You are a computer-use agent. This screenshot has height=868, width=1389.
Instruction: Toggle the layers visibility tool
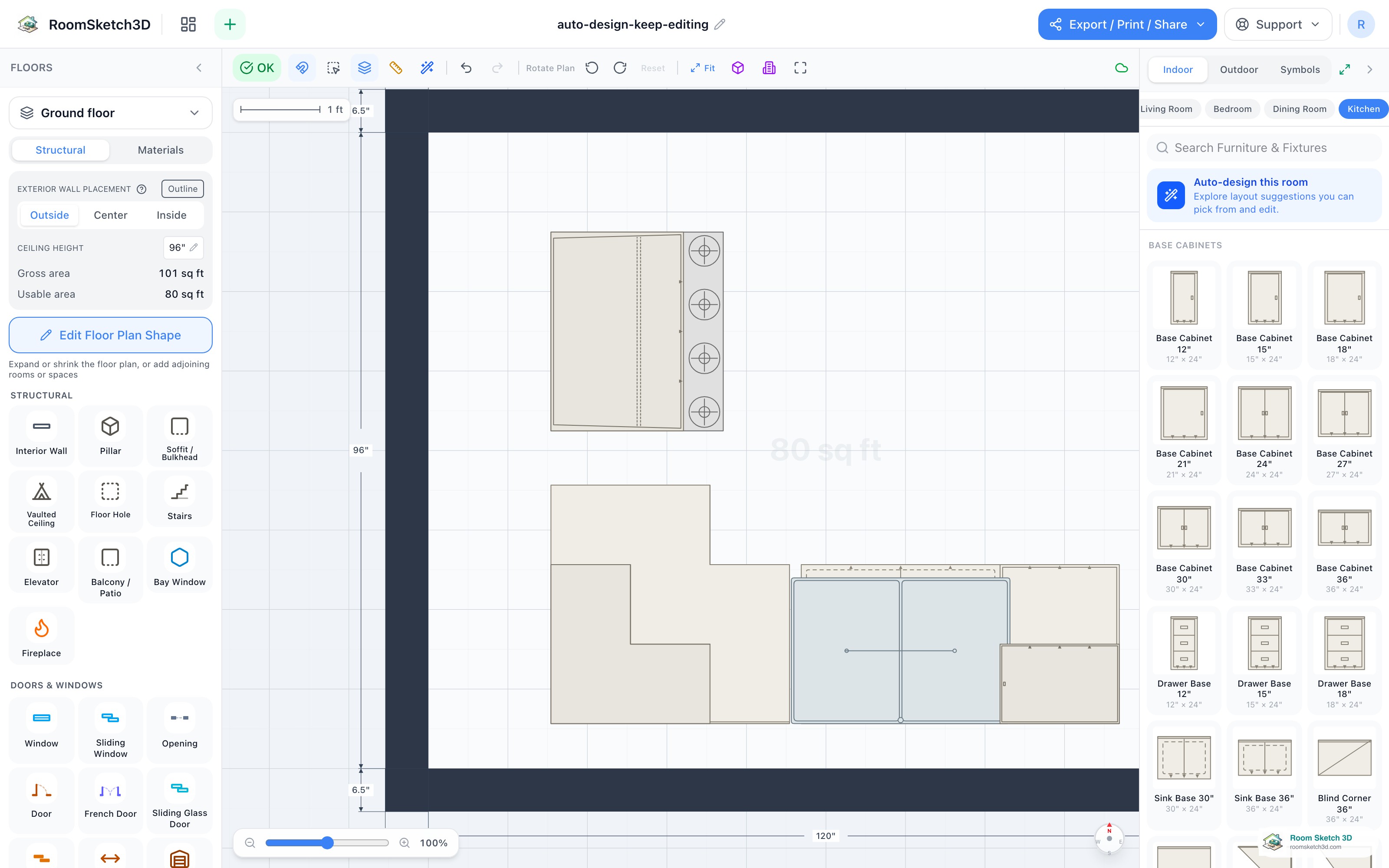(365, 68)
